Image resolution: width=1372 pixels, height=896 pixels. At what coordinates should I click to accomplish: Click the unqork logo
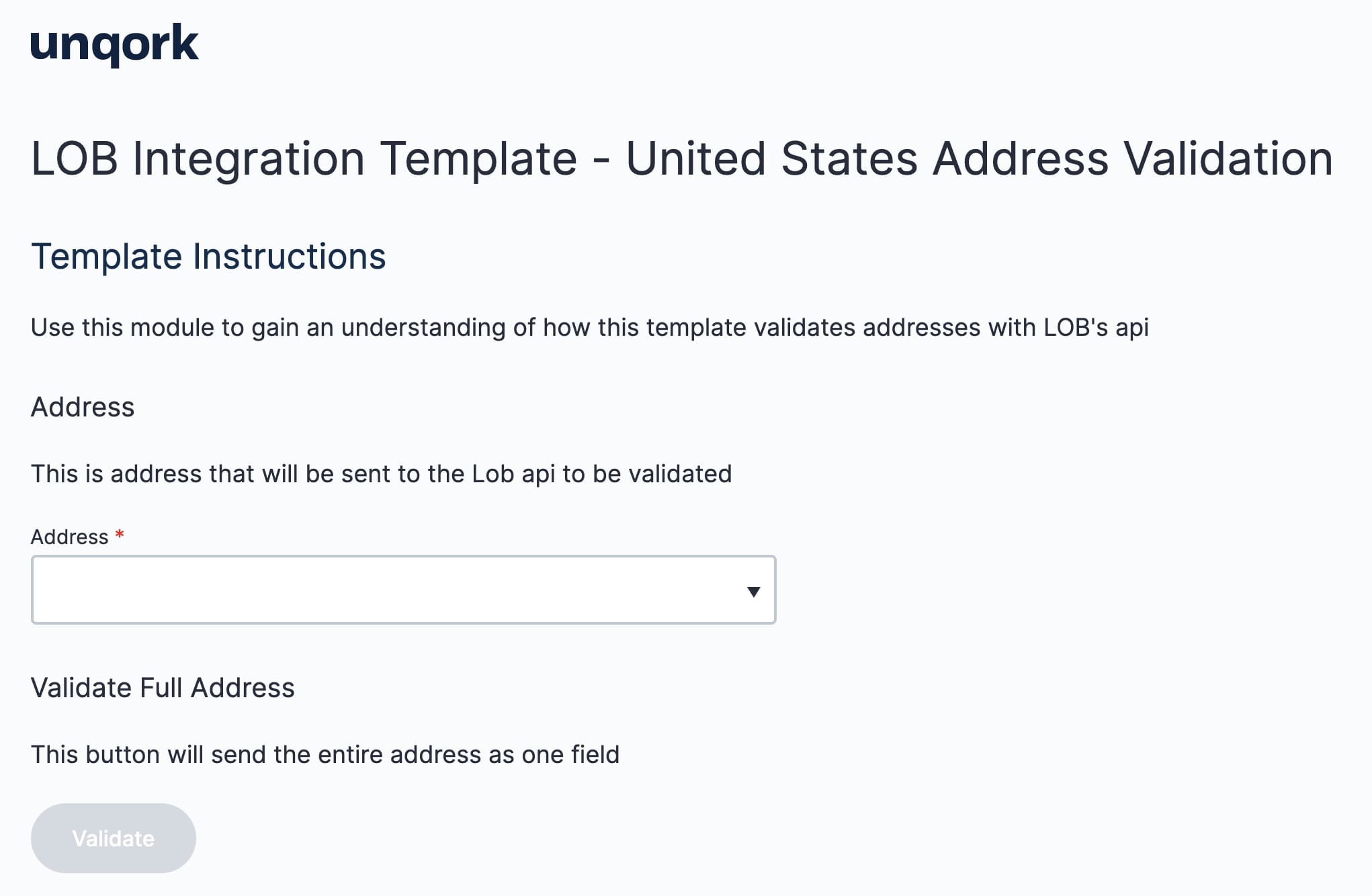pos(114,45)
